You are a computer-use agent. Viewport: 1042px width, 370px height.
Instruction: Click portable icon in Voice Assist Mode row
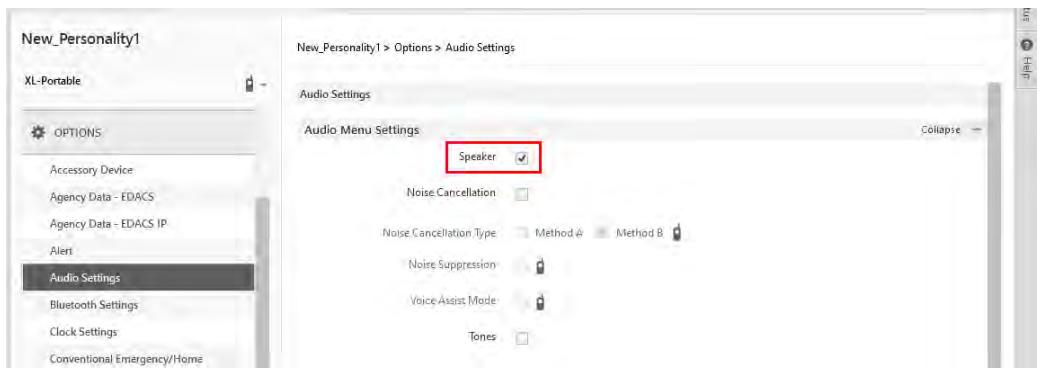pyautogui.click(x=540, y=302)
